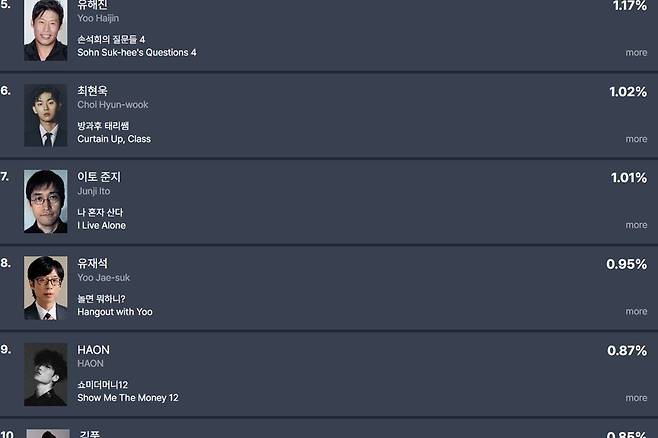The width and height of the screenshot is (658, 438).
Task: Click Yoo Jae-suk's profile picture
Action: (x=45, y=288)
